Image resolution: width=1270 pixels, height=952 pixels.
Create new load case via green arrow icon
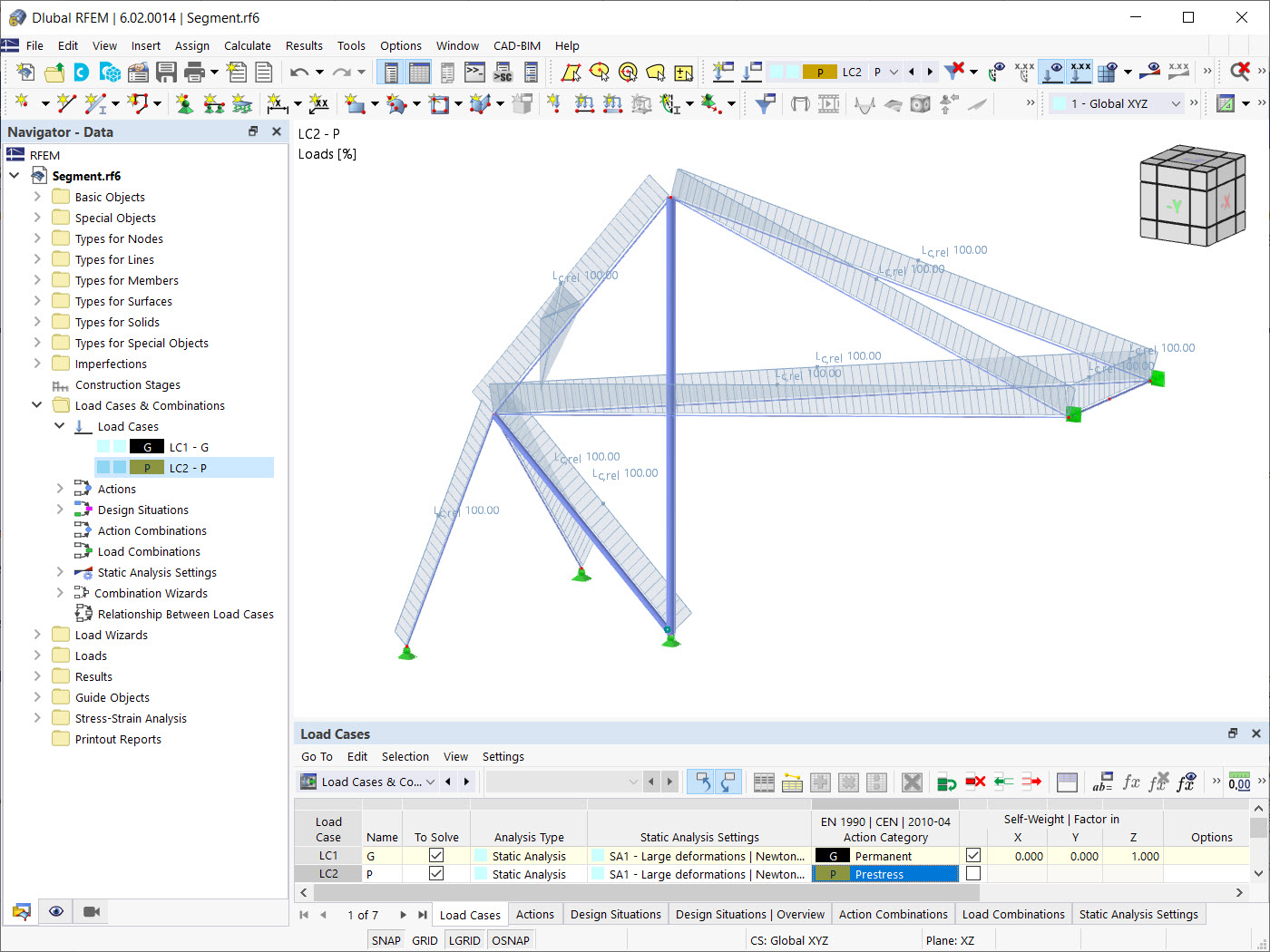click(x=947, y=781)
